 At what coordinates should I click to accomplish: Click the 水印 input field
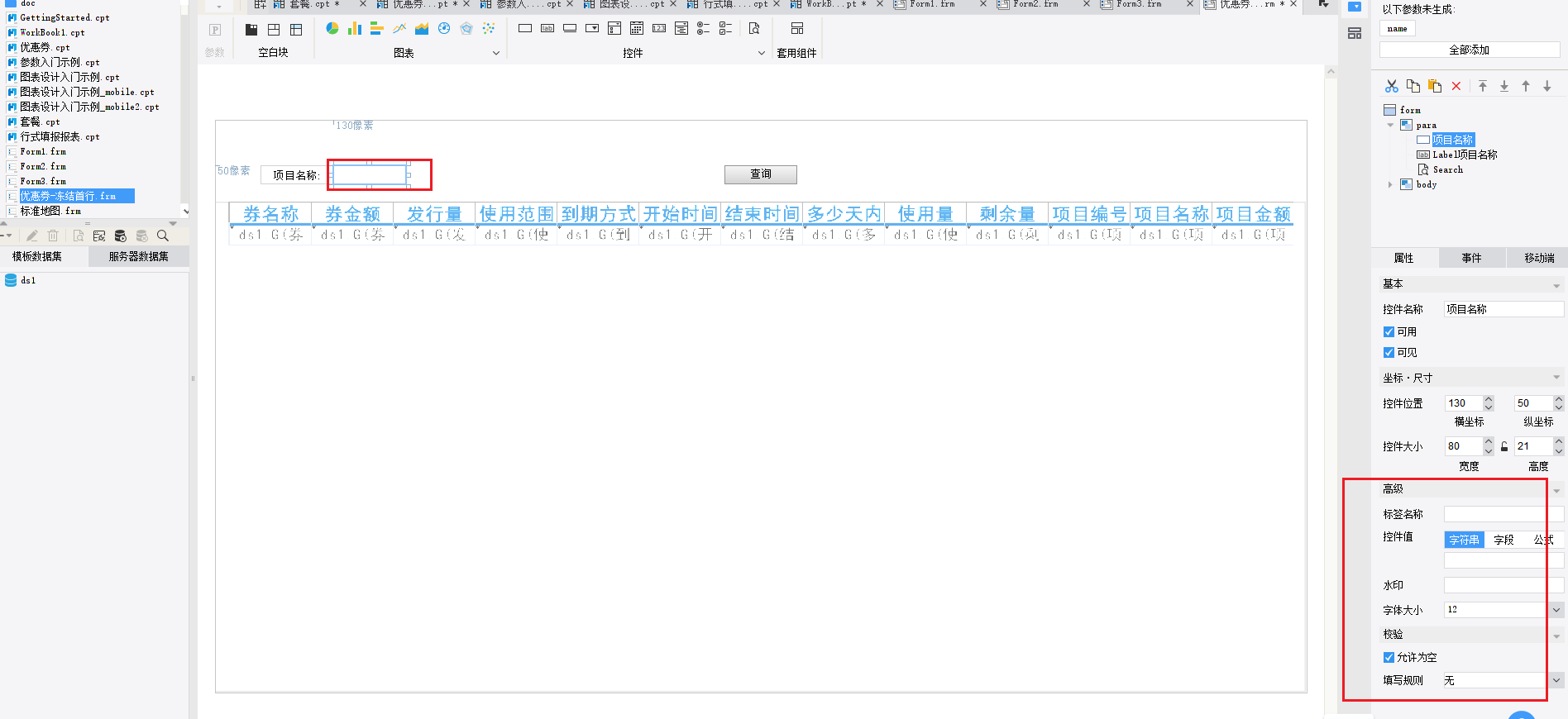(x=1503, y=585)
